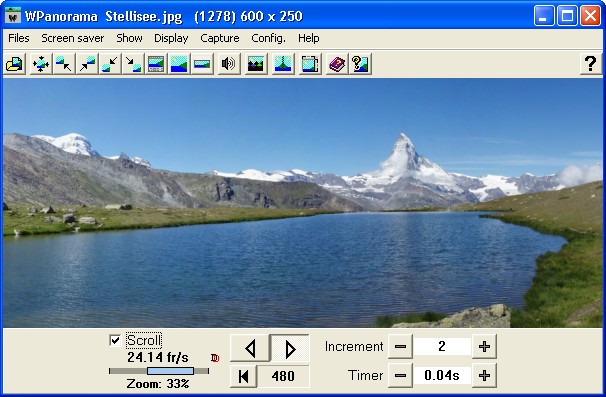Click the small red icon beside the frame rate
The width and height of the screenshot is (606, 397).
[x=215, y=358]
